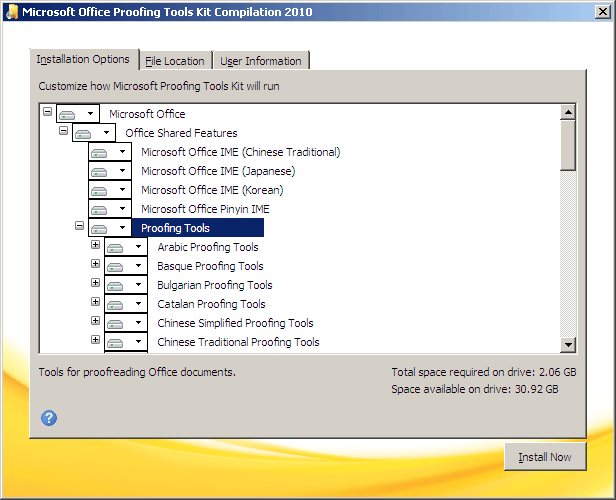Image resolution: width=616 pixels, height=500 pixels.
Task: Select Chinese Traditional Proofing Tools label
Action: 238,342
